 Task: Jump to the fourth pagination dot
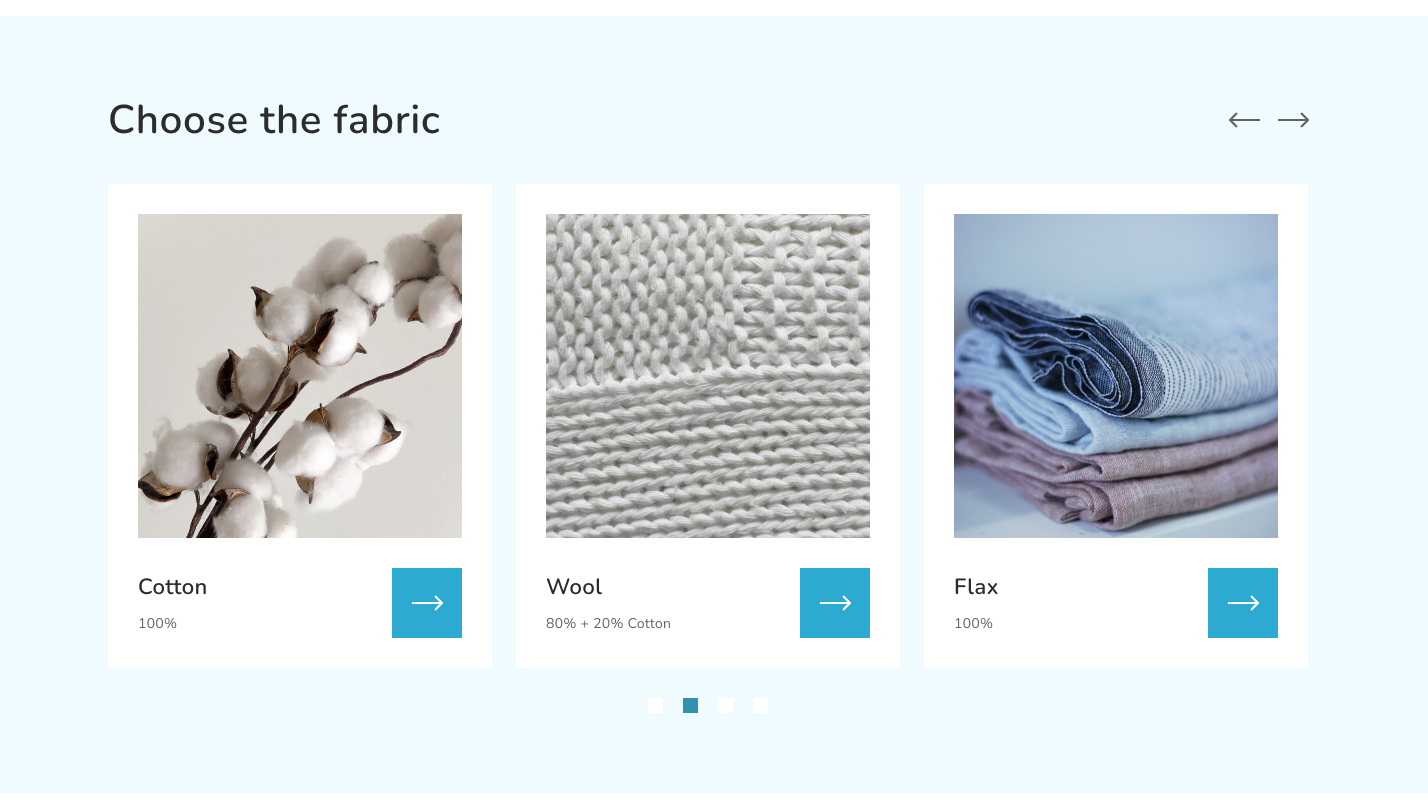click(x=760, y=706)
